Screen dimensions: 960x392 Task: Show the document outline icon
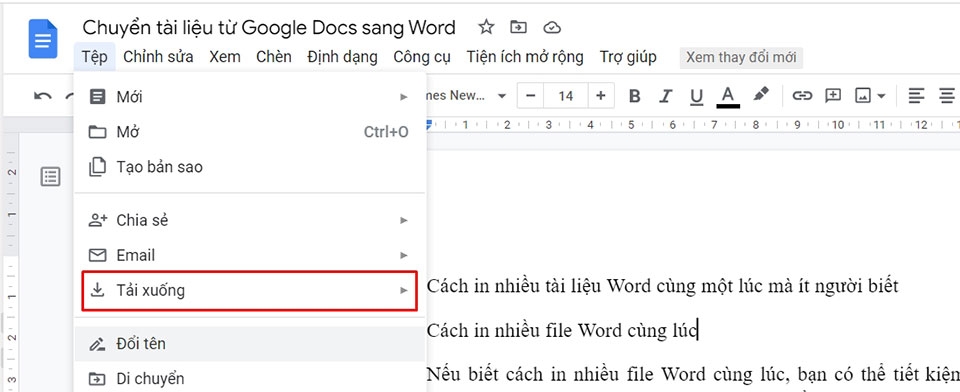[50, 177]
